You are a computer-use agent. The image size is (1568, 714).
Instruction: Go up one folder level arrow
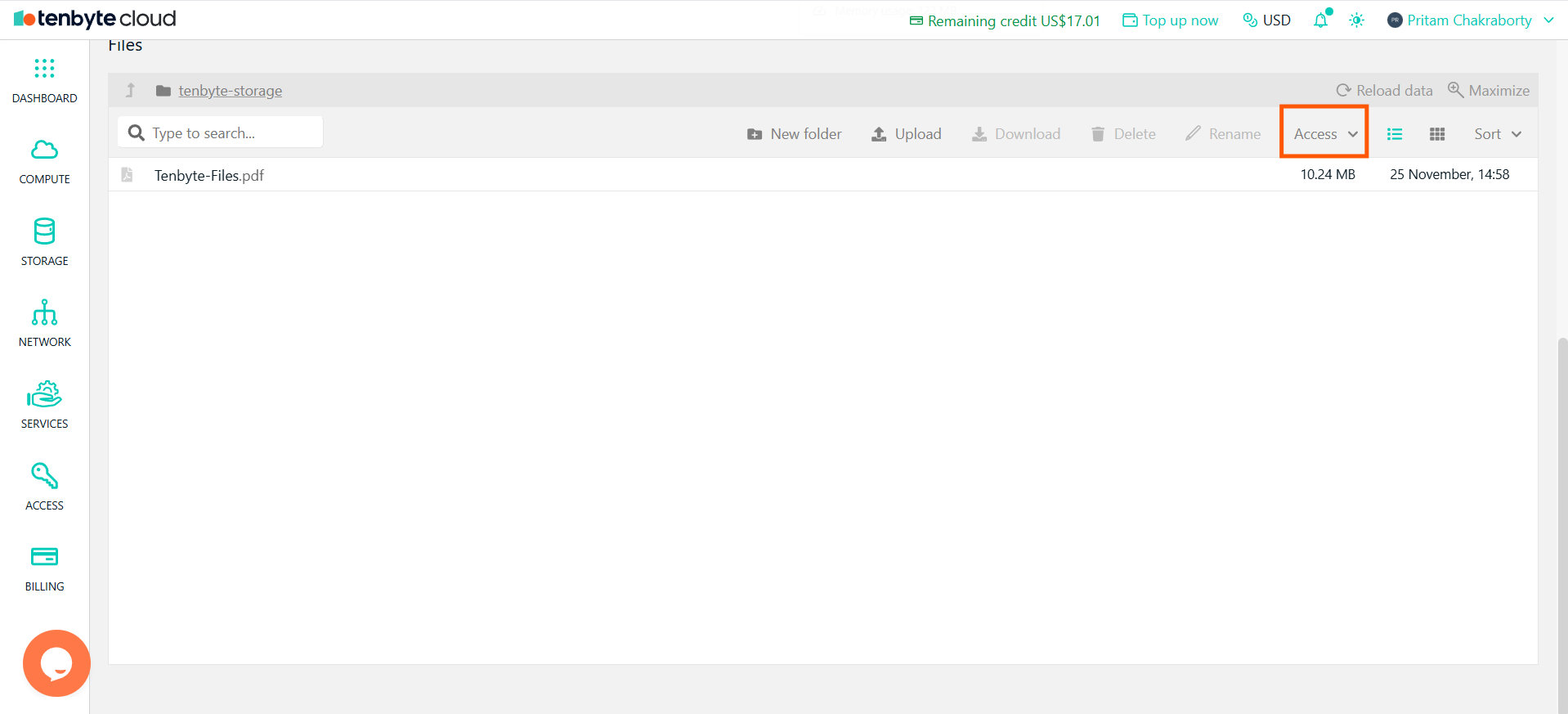coord(130,90)
